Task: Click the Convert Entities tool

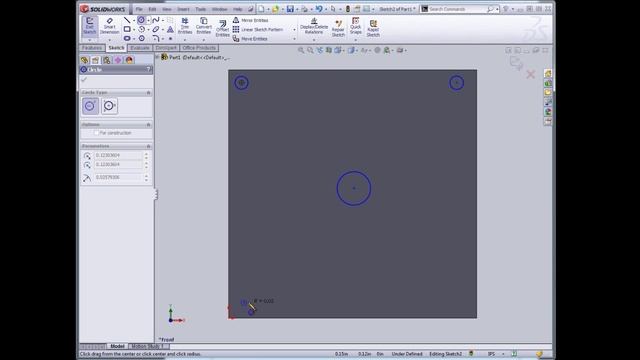Action: click(203, 26)
